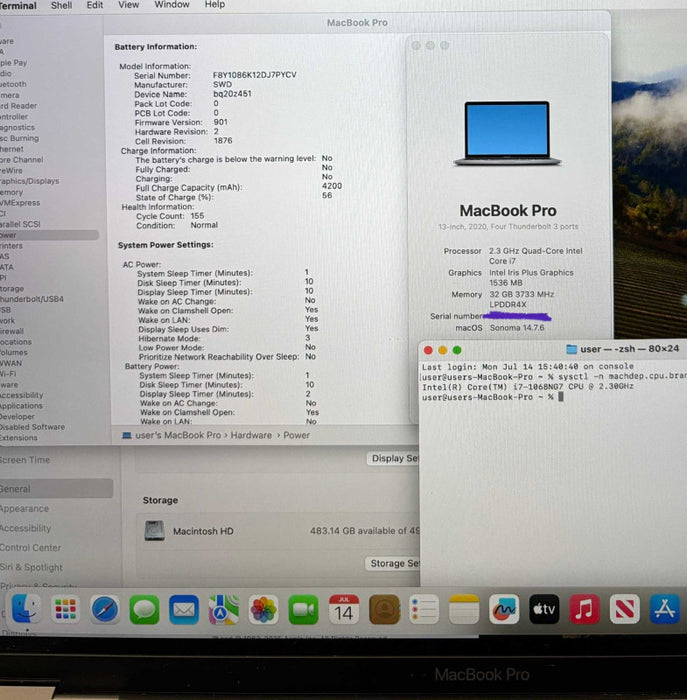Open the Help menu

[x=215, y=4]
